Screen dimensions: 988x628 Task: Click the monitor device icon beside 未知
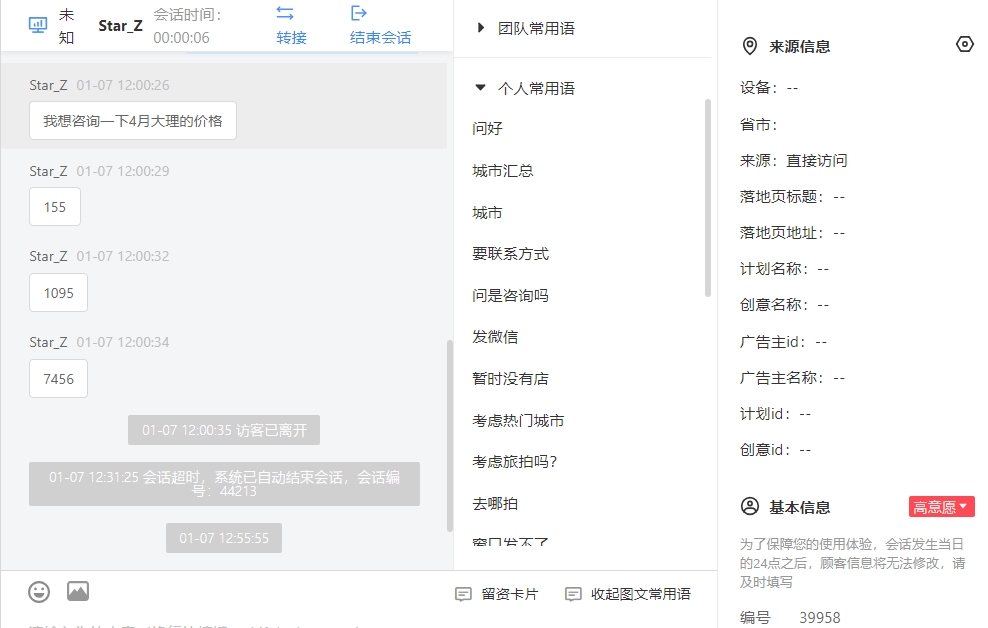click(38, 25)
